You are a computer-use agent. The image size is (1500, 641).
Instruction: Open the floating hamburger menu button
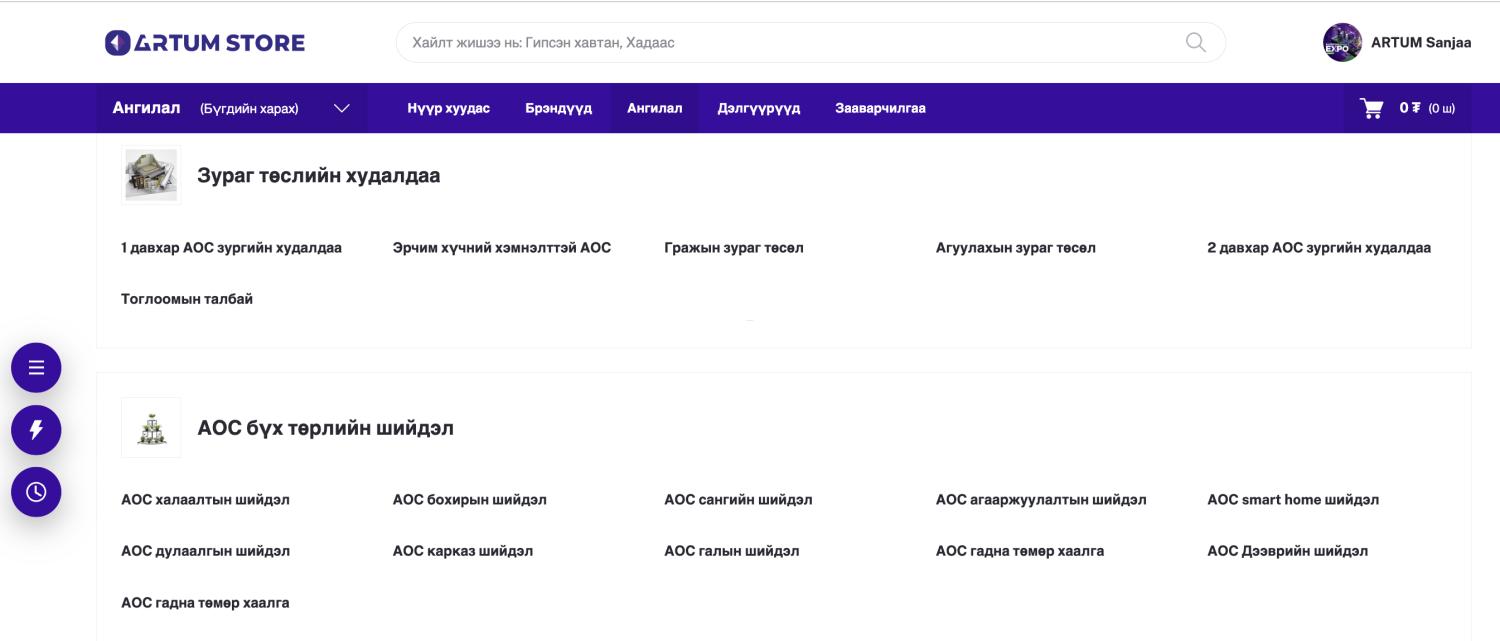pos(36,368)
